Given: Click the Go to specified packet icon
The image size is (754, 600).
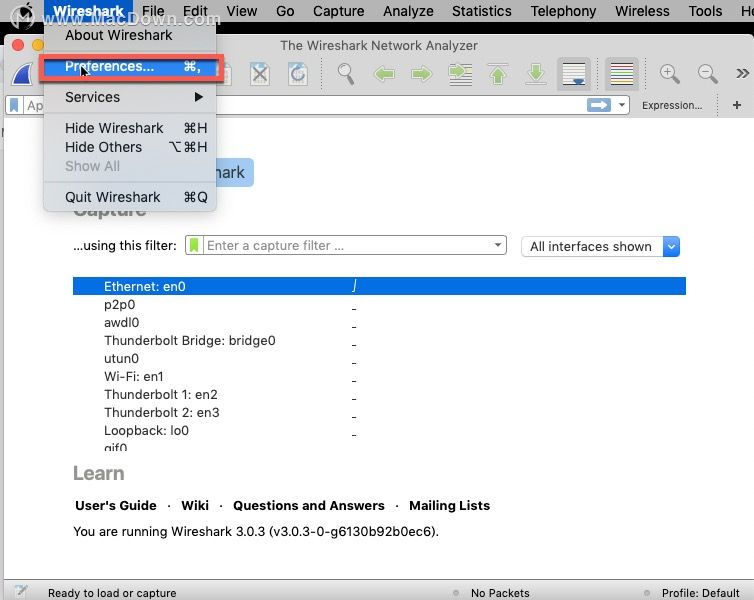Looking at the screenshot, I should pyautogui.click(x=460, y=75).
